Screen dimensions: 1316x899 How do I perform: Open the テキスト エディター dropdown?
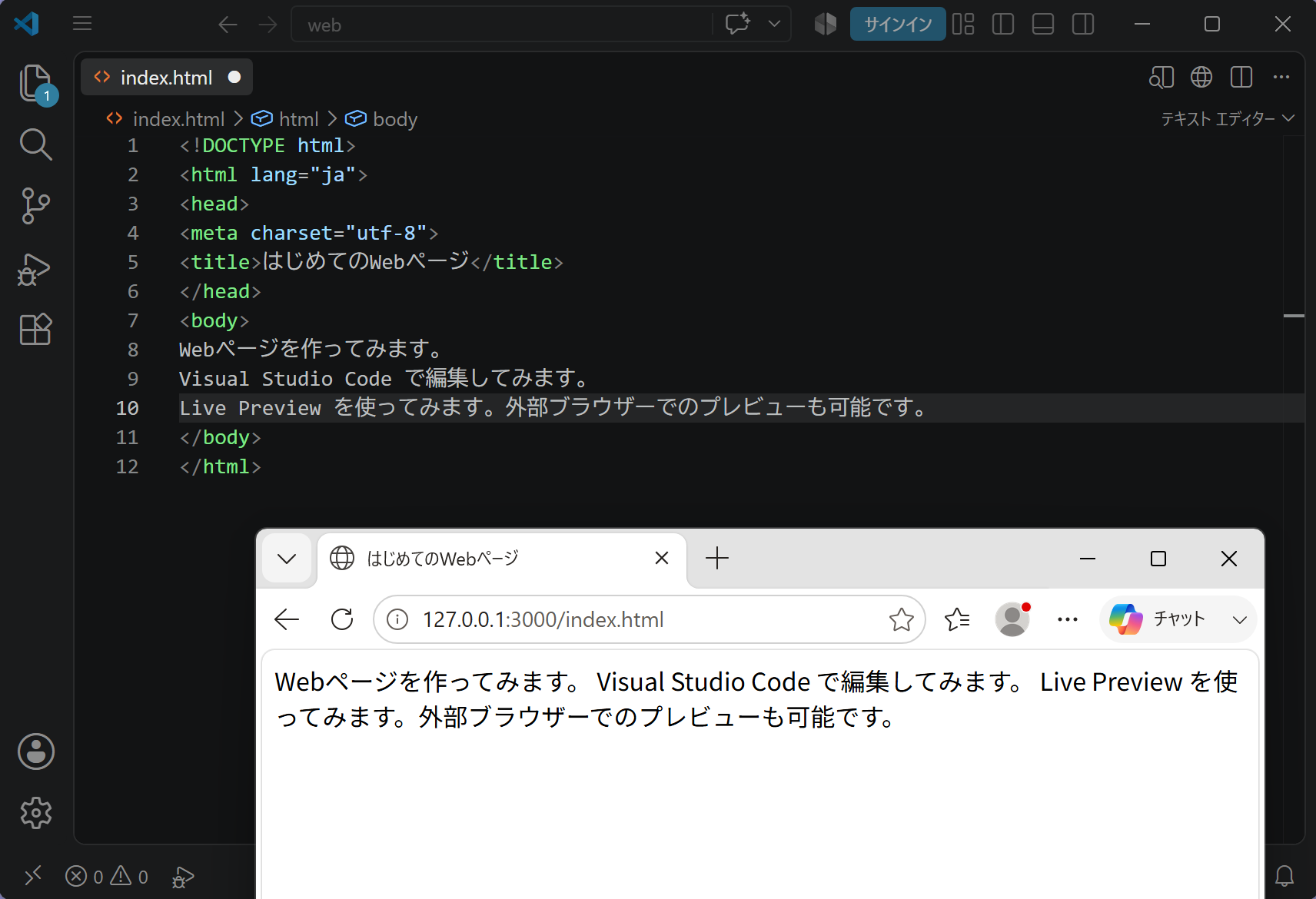coord(1228,118)
